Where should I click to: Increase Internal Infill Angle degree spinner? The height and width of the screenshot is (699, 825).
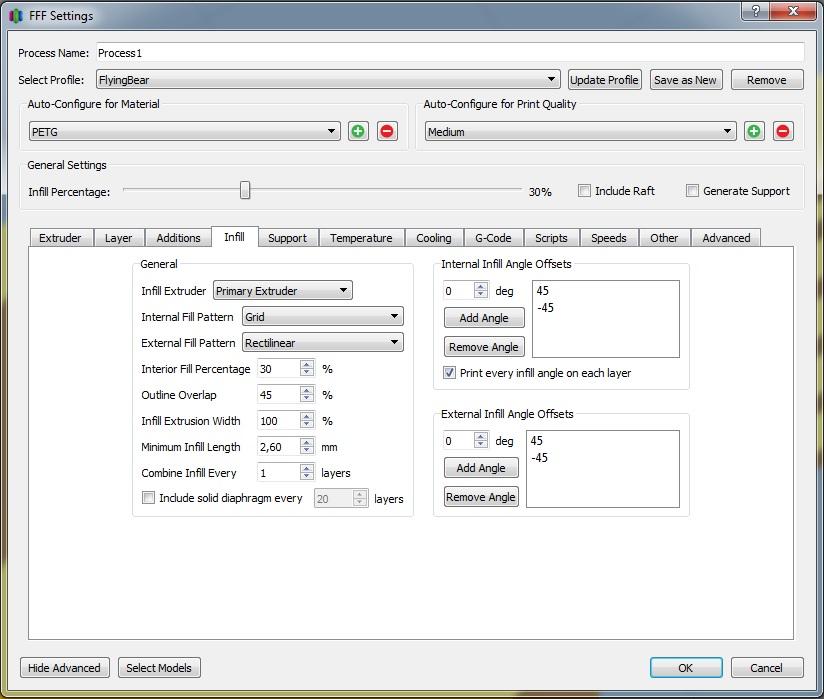[x=481, y=286]
